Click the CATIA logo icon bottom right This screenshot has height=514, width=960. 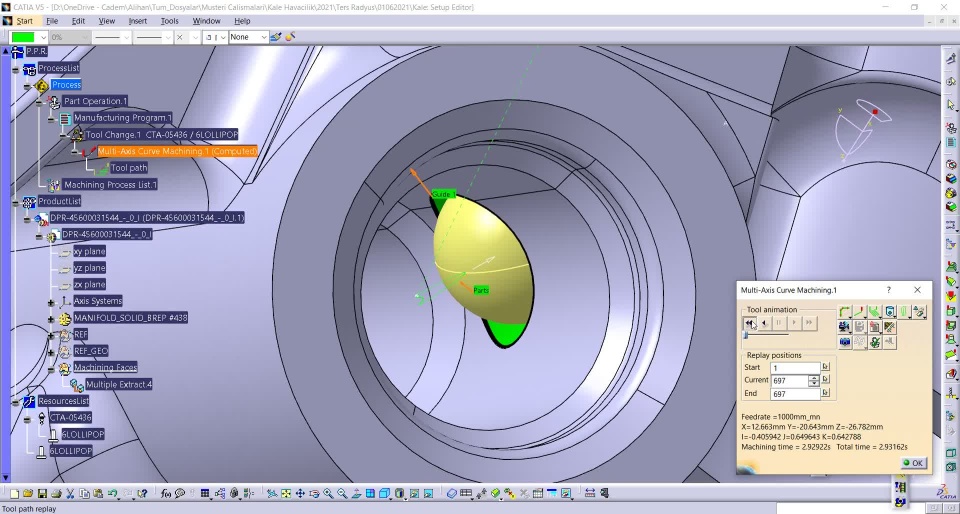(947, 492)
